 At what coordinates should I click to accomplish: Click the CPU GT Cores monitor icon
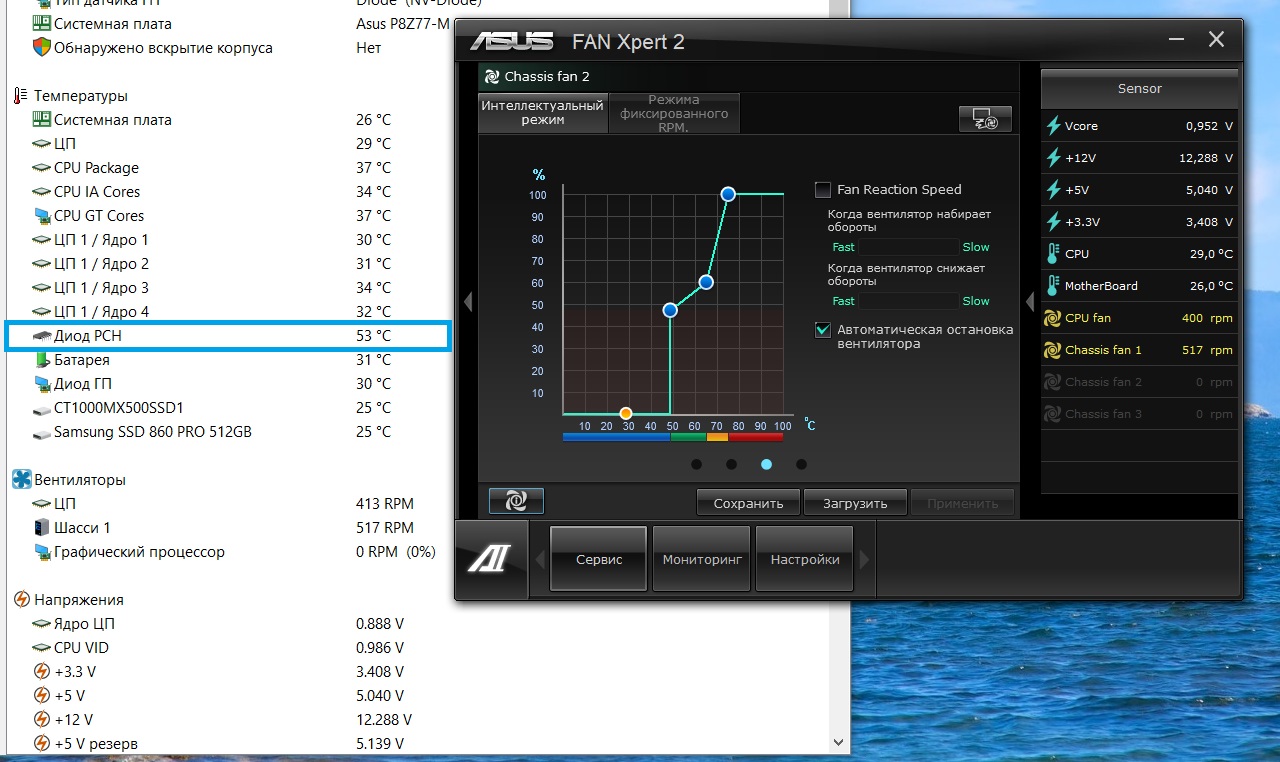coord(42,216)
